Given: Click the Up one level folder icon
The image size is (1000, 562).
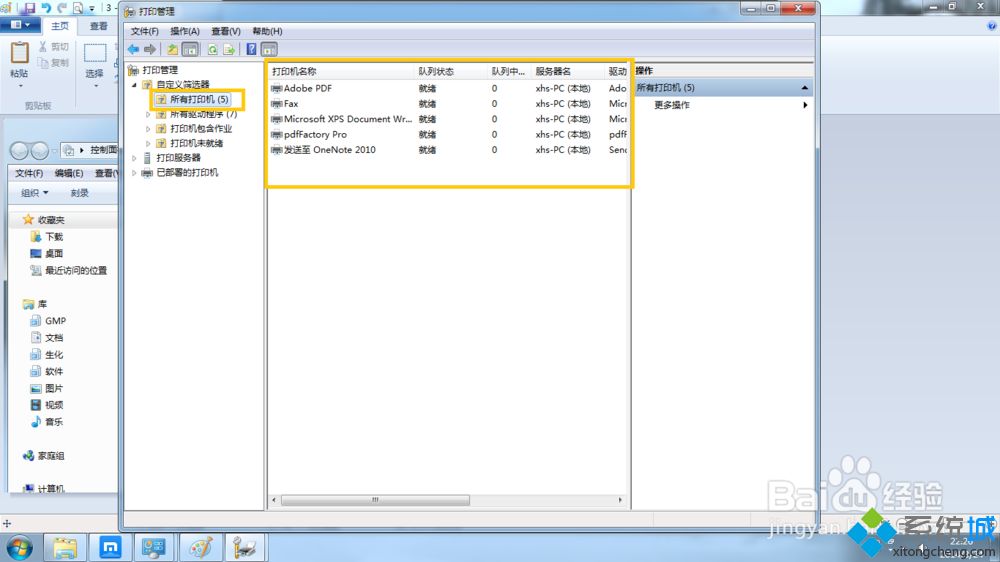Looking at the screenshot, I should [x=172, y=49].
